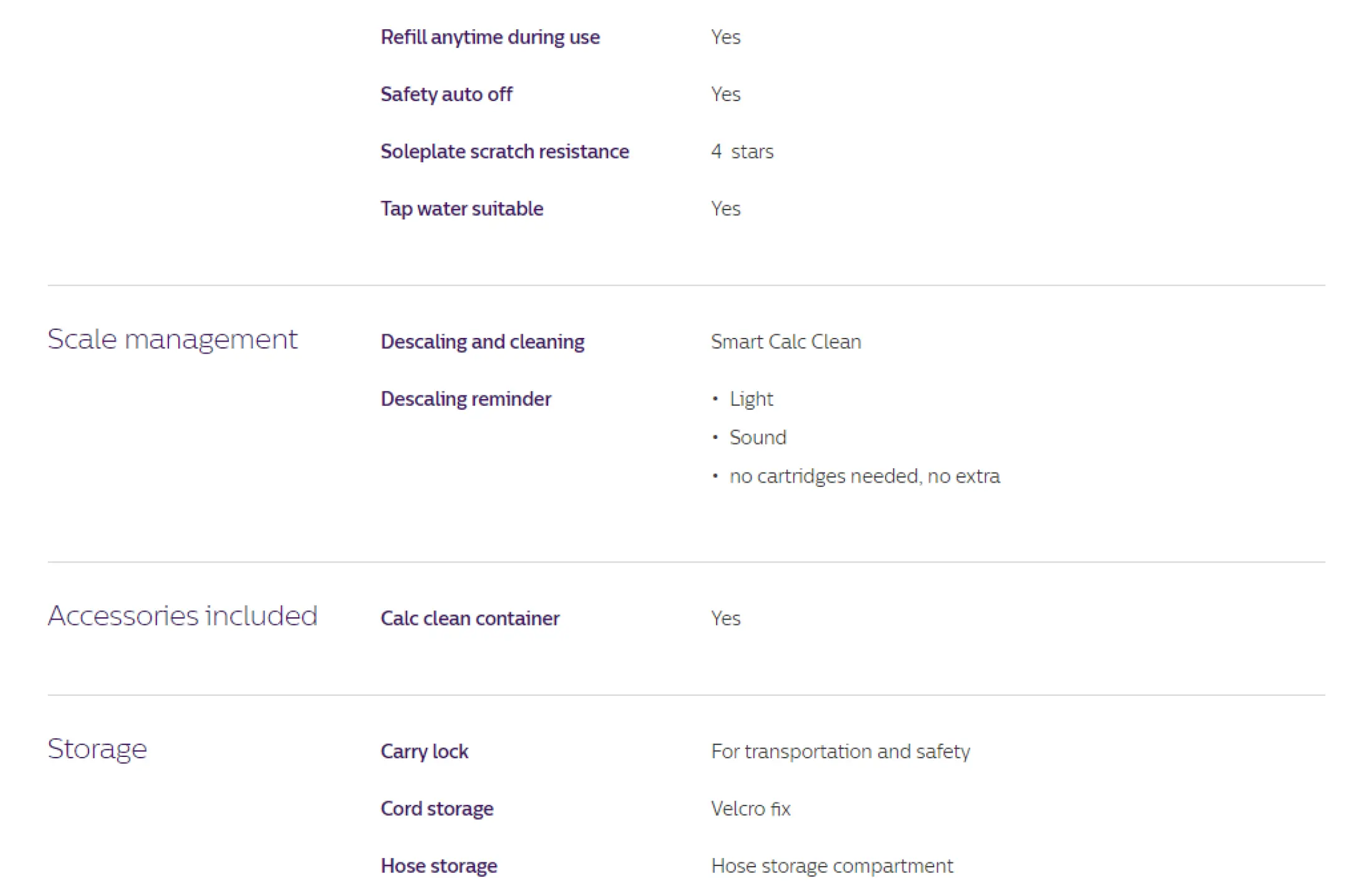Screen dimensions: 1372x886
Task: Click the Scale management section heading
Action: coord(172,340)
